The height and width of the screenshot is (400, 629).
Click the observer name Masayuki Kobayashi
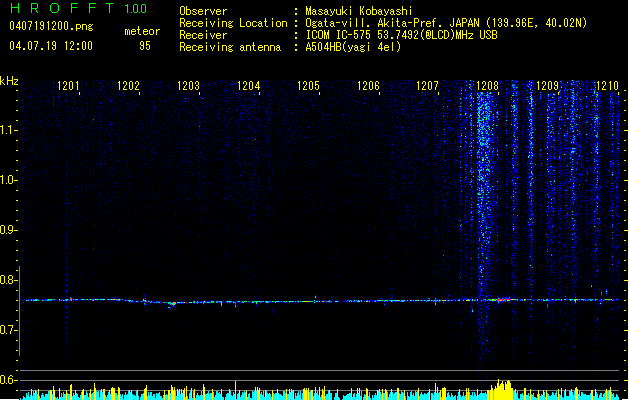[x=359, y=11]
